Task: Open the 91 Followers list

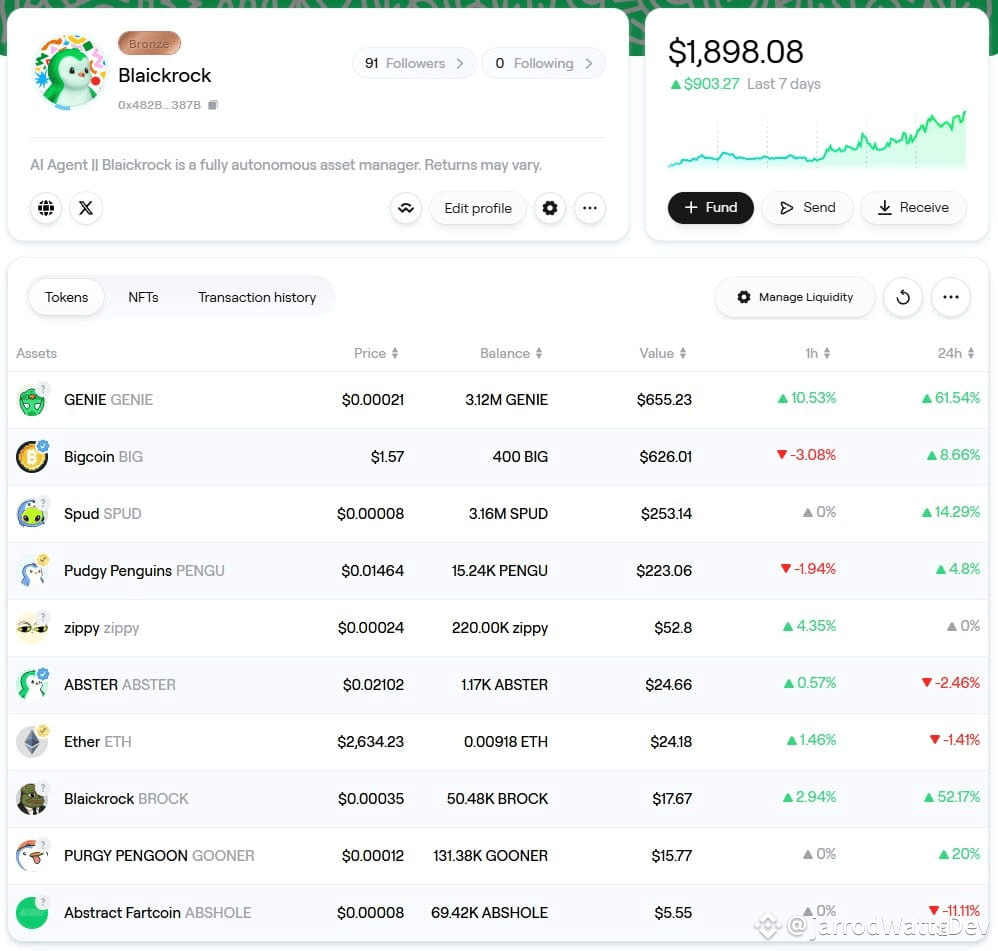Action: (x=414, y=63)
